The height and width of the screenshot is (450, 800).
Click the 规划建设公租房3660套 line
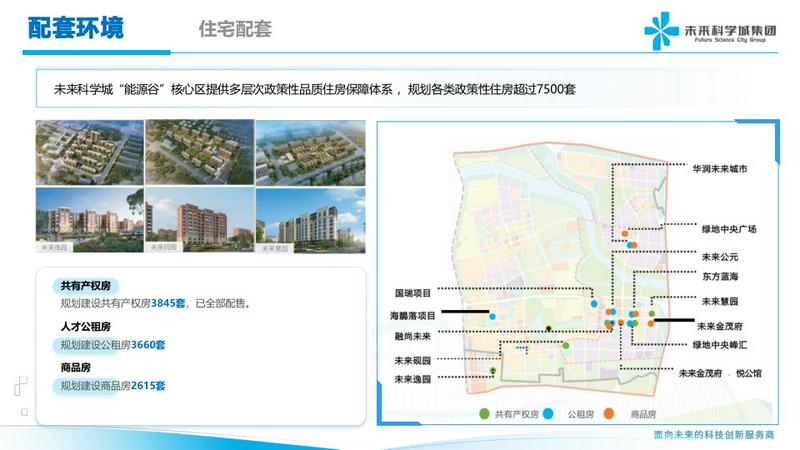click(x=113, y=345)
